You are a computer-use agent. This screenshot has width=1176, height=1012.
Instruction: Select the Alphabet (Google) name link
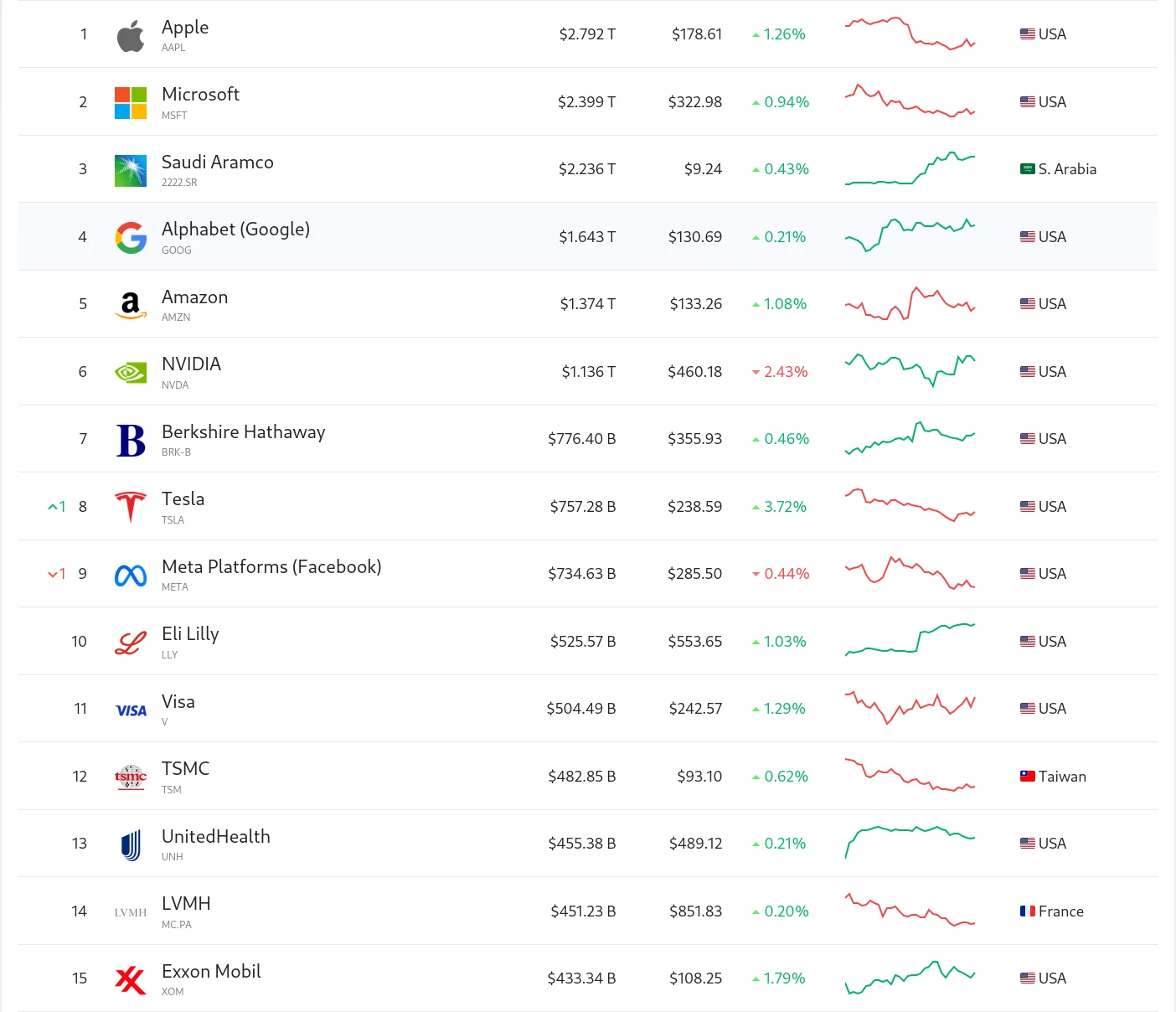click(235, 230)
